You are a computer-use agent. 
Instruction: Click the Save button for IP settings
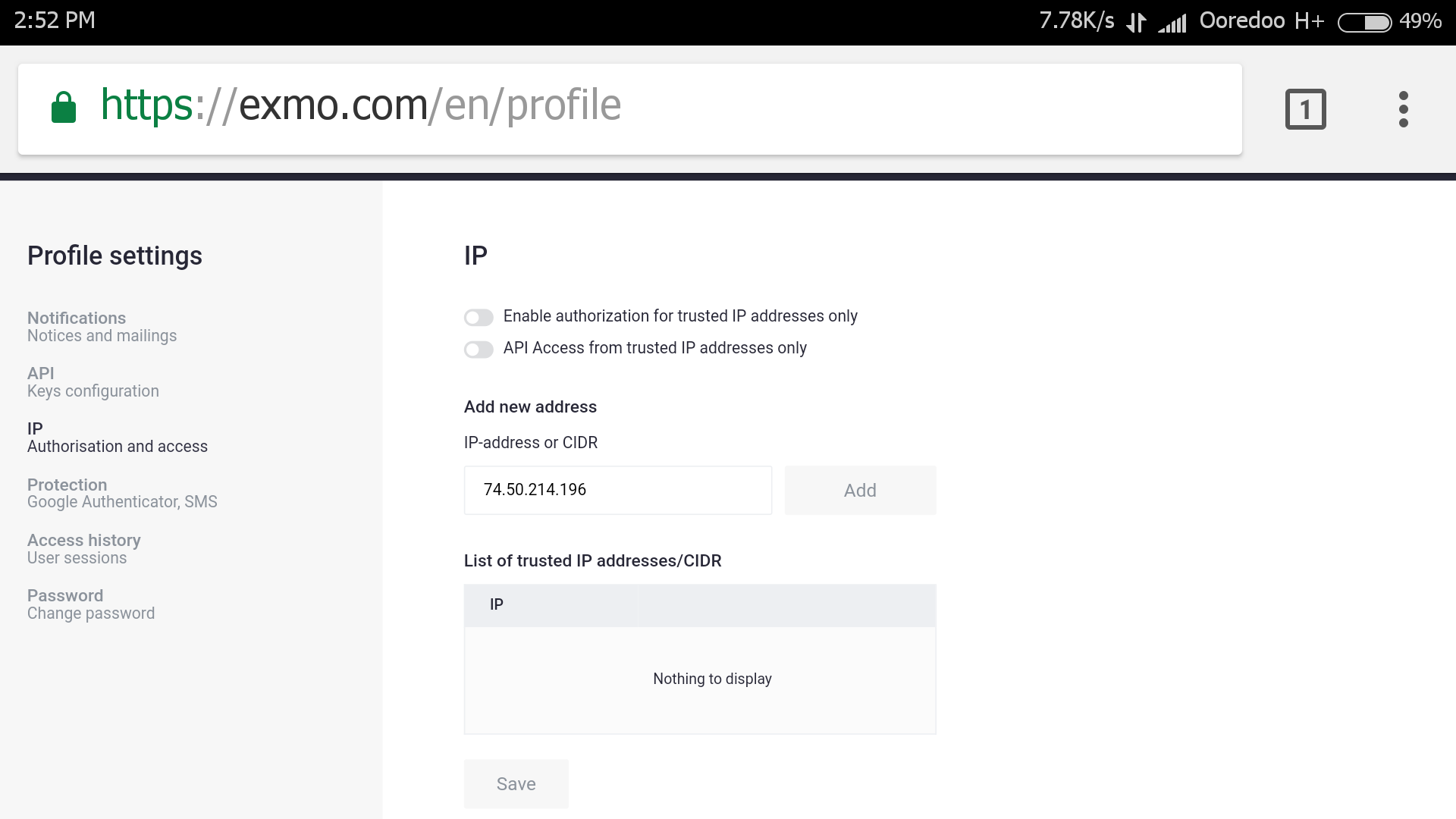(x=516, y=783)
